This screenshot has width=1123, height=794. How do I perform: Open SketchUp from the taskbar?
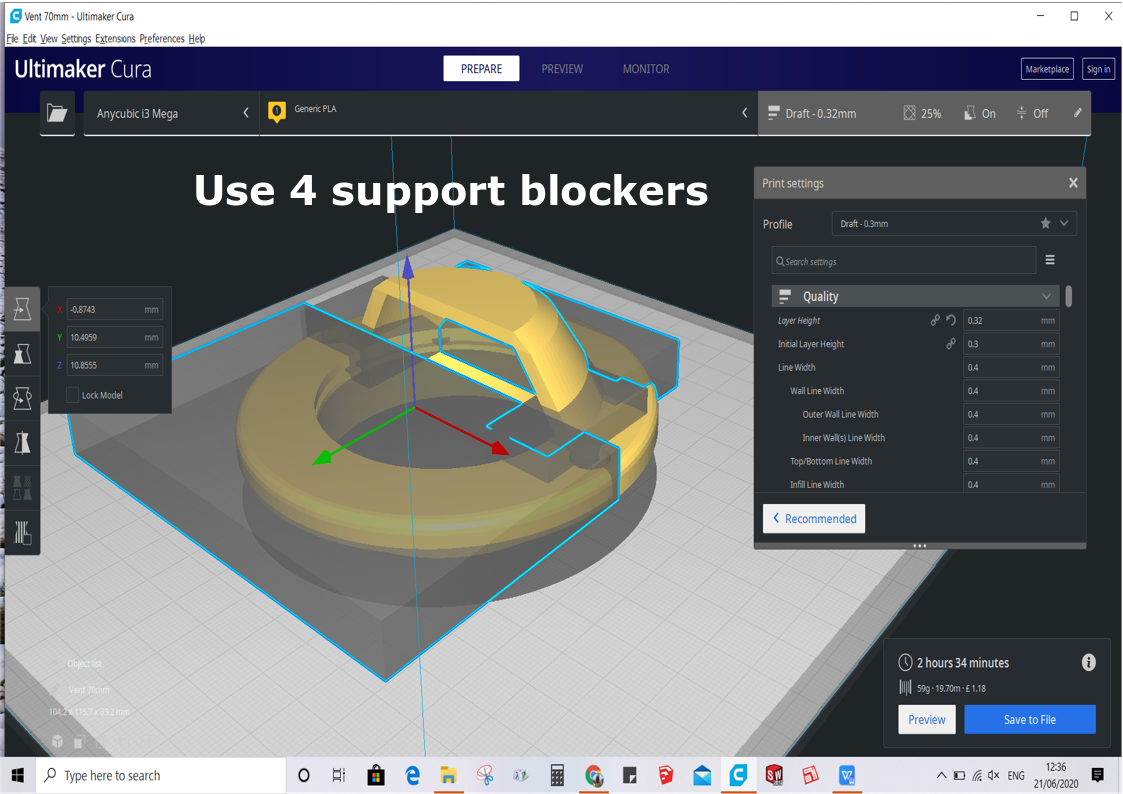(665, 775)
